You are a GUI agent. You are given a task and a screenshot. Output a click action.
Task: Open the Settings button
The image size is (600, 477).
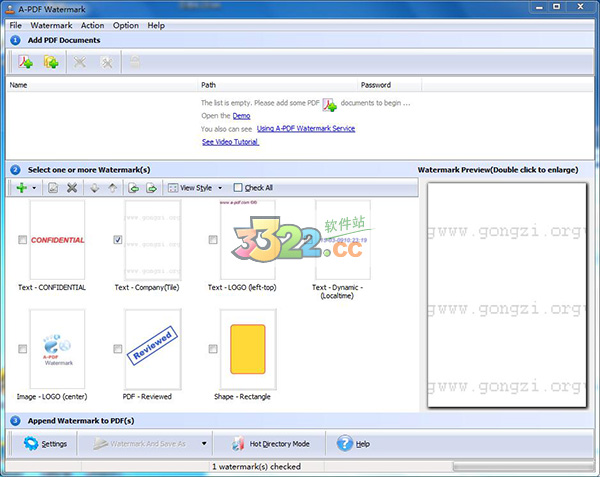[x=45, y=444]
